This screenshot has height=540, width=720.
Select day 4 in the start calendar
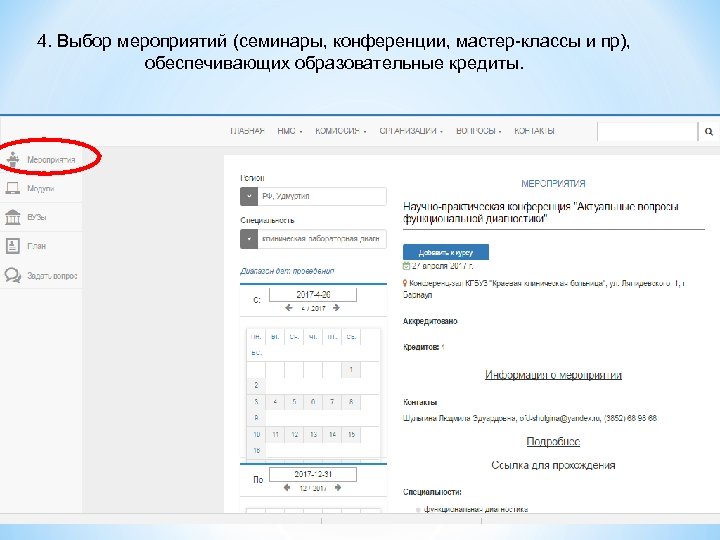(275, 402)
